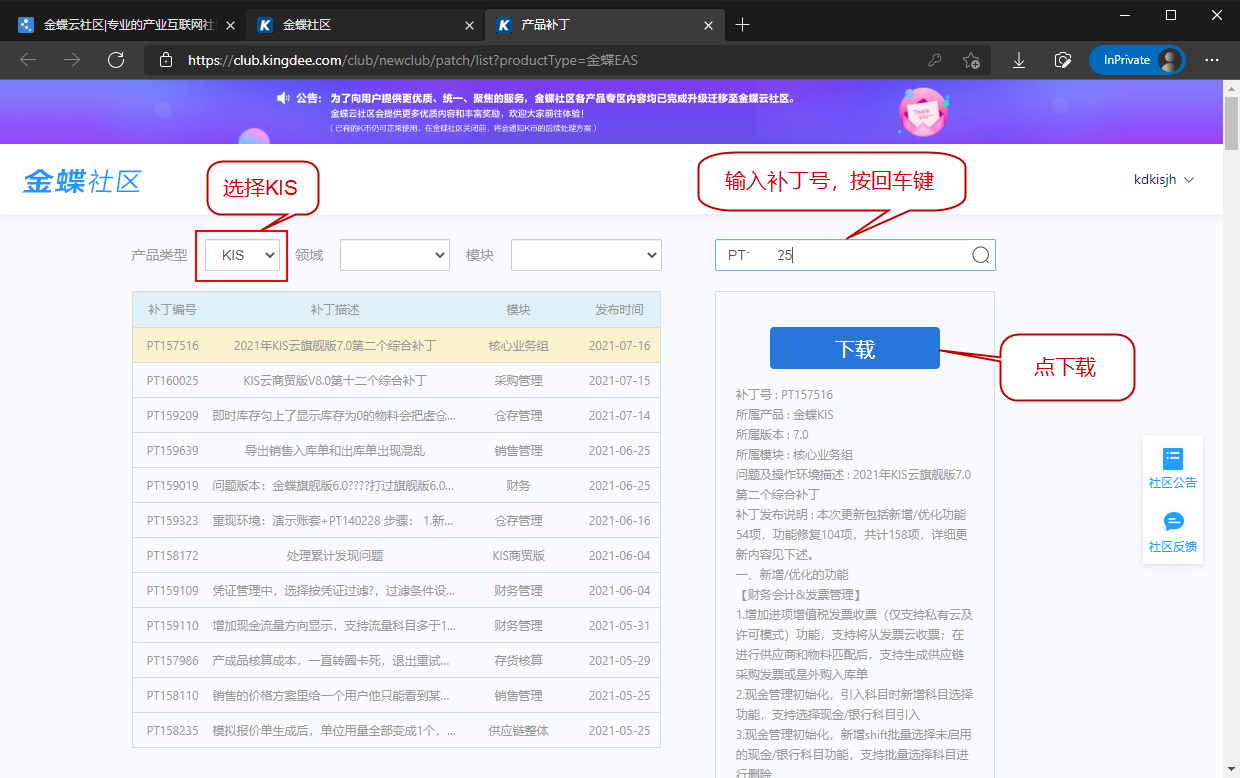Image resolution: width=1240 pixels, height=778 pixels.
Task: Click the search magnifier icon in patch field
Action: pyautogui.click(x=980, y=256)
